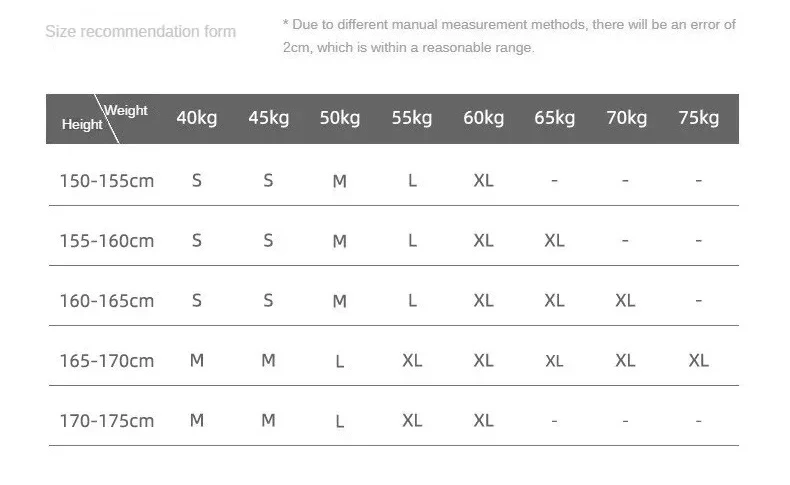Viewport: 790px width, 485px height.
Task: Click the 170-175cm height row label
Action: click(107, 421)
